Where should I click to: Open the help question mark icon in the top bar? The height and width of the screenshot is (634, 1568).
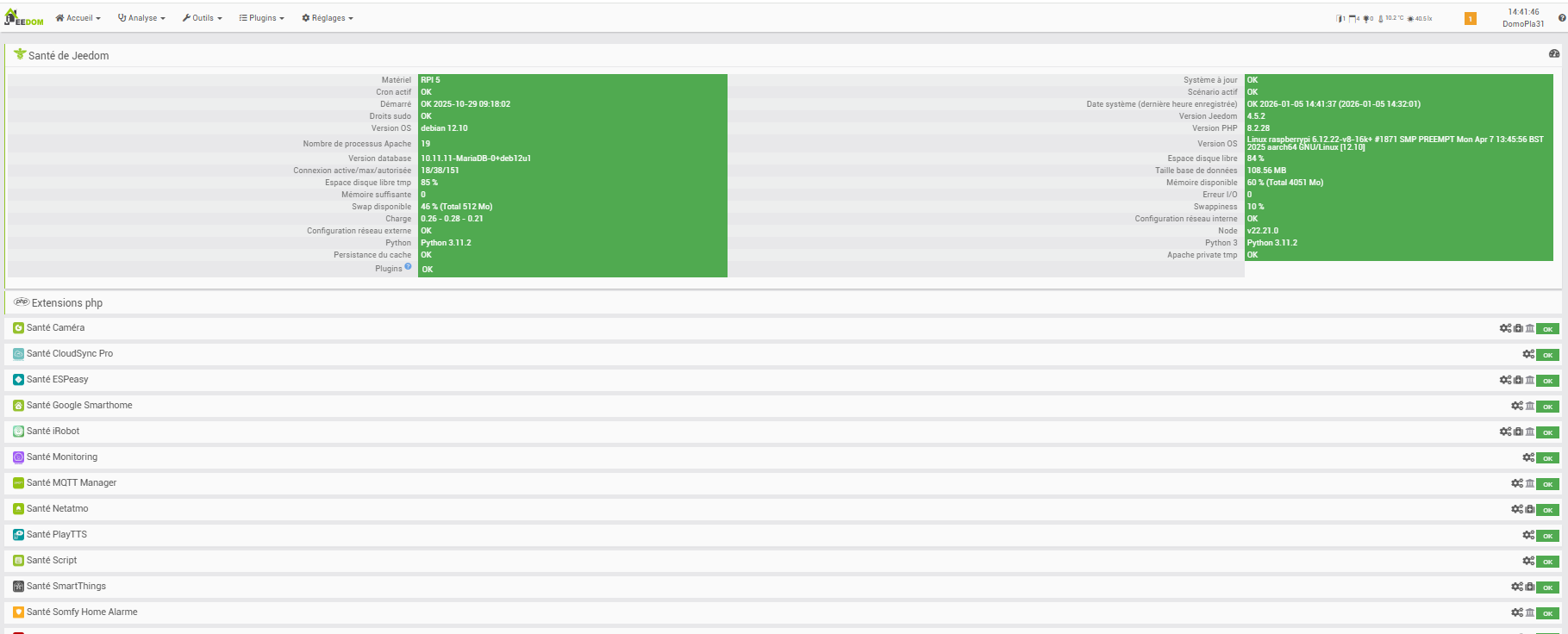tap(1562, 18)
